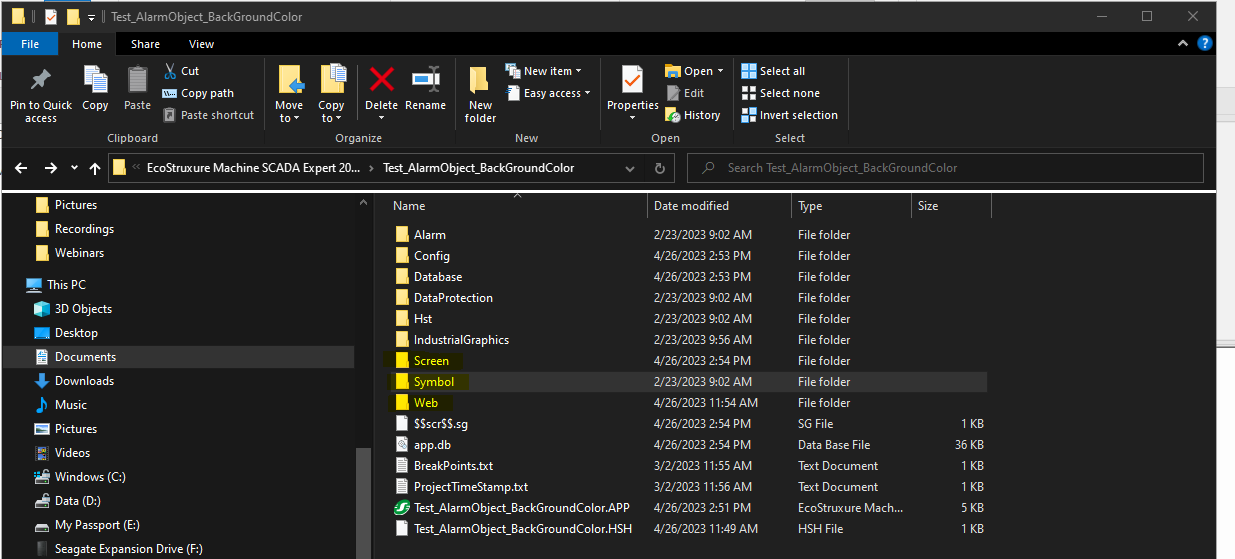Select the Alarm folder
This screenshot has height=559, width=1235.
430,235
